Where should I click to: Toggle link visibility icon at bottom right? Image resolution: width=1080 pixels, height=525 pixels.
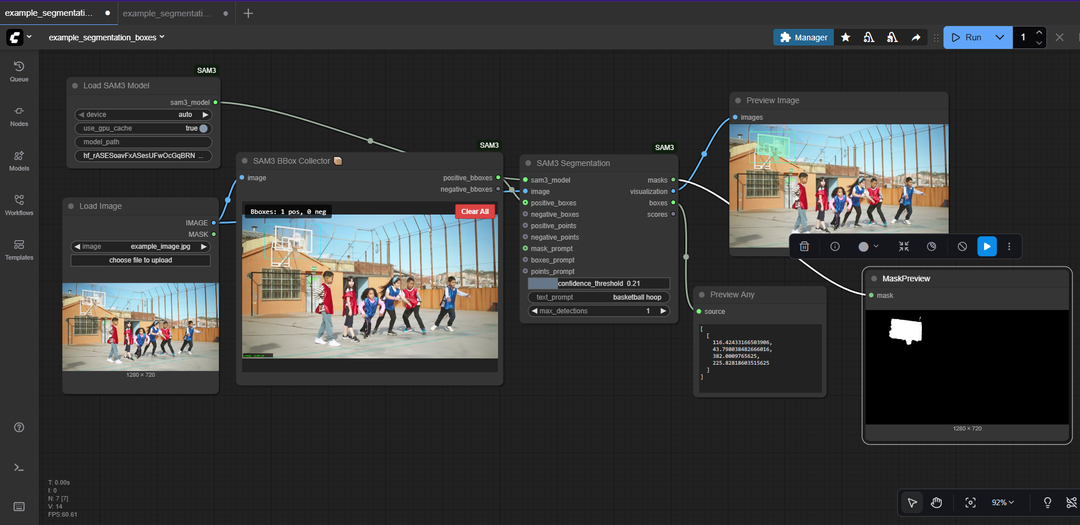(x=1072, y=502)
